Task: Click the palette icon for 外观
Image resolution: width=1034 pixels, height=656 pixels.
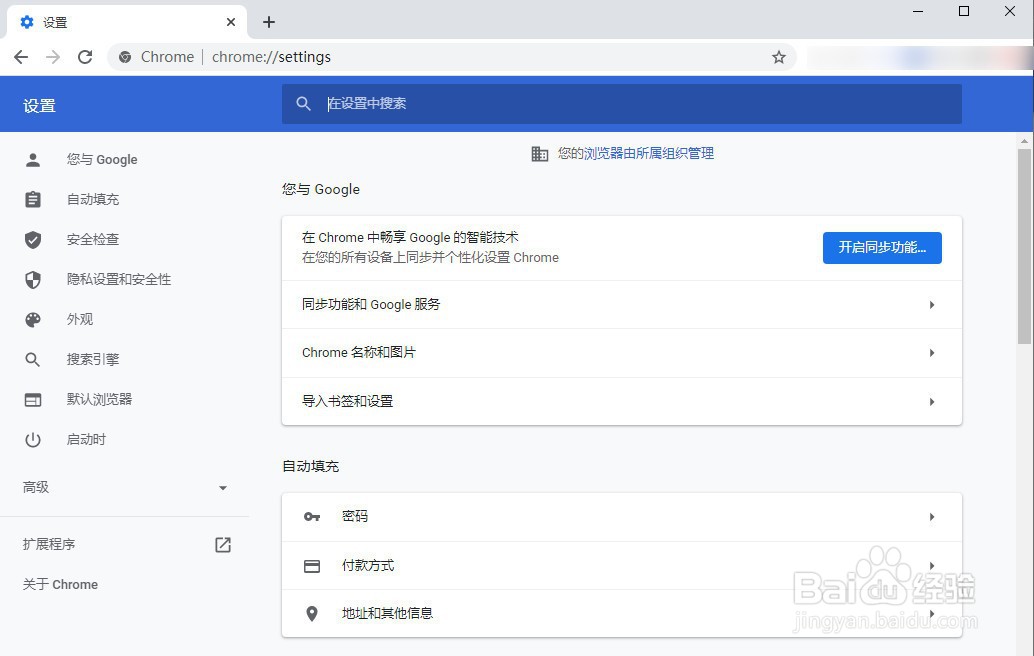Action: pos(33,320)
